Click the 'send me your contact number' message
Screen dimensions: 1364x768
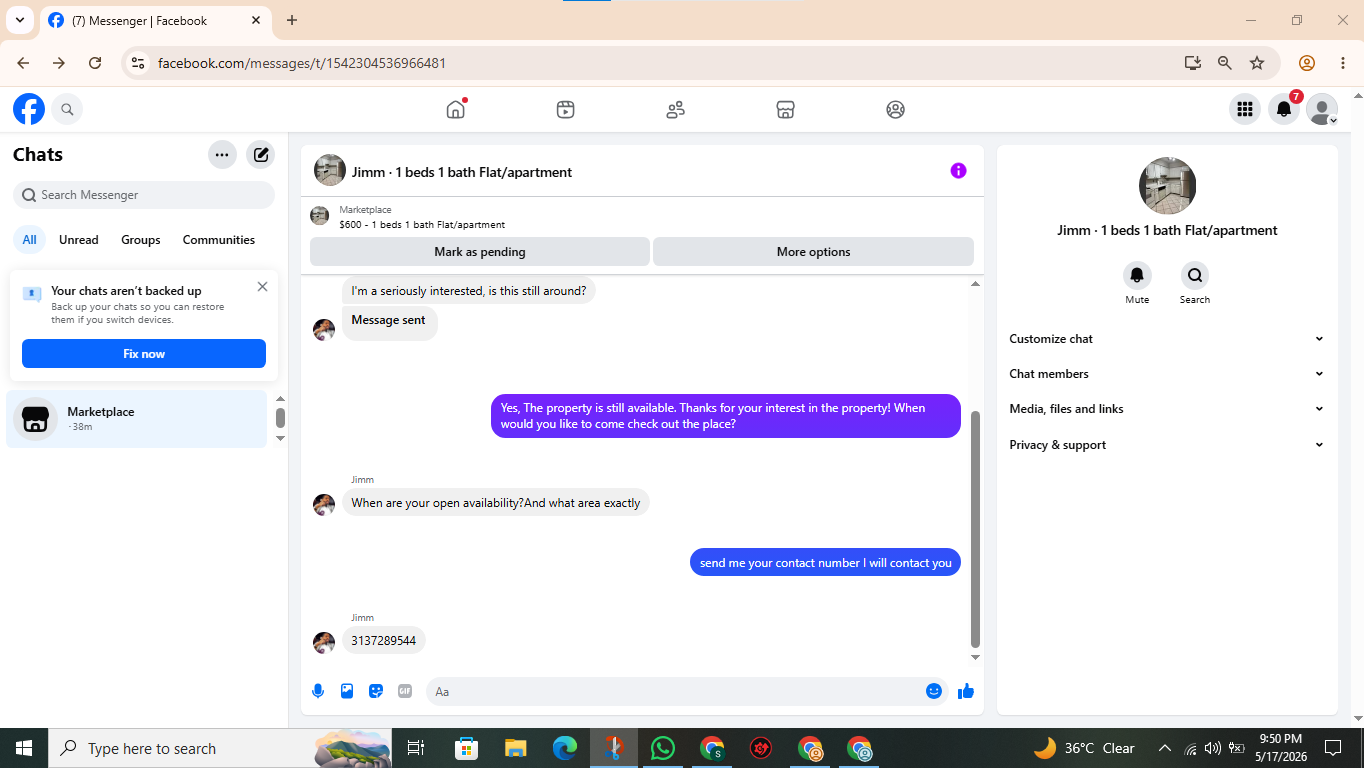826,563
